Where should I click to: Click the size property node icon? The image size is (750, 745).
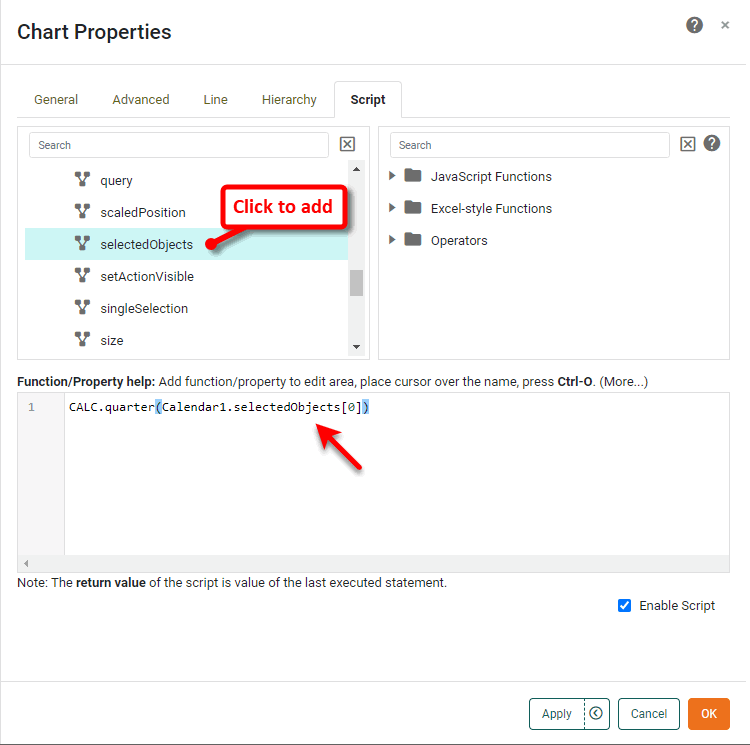[x=83, y=340]
